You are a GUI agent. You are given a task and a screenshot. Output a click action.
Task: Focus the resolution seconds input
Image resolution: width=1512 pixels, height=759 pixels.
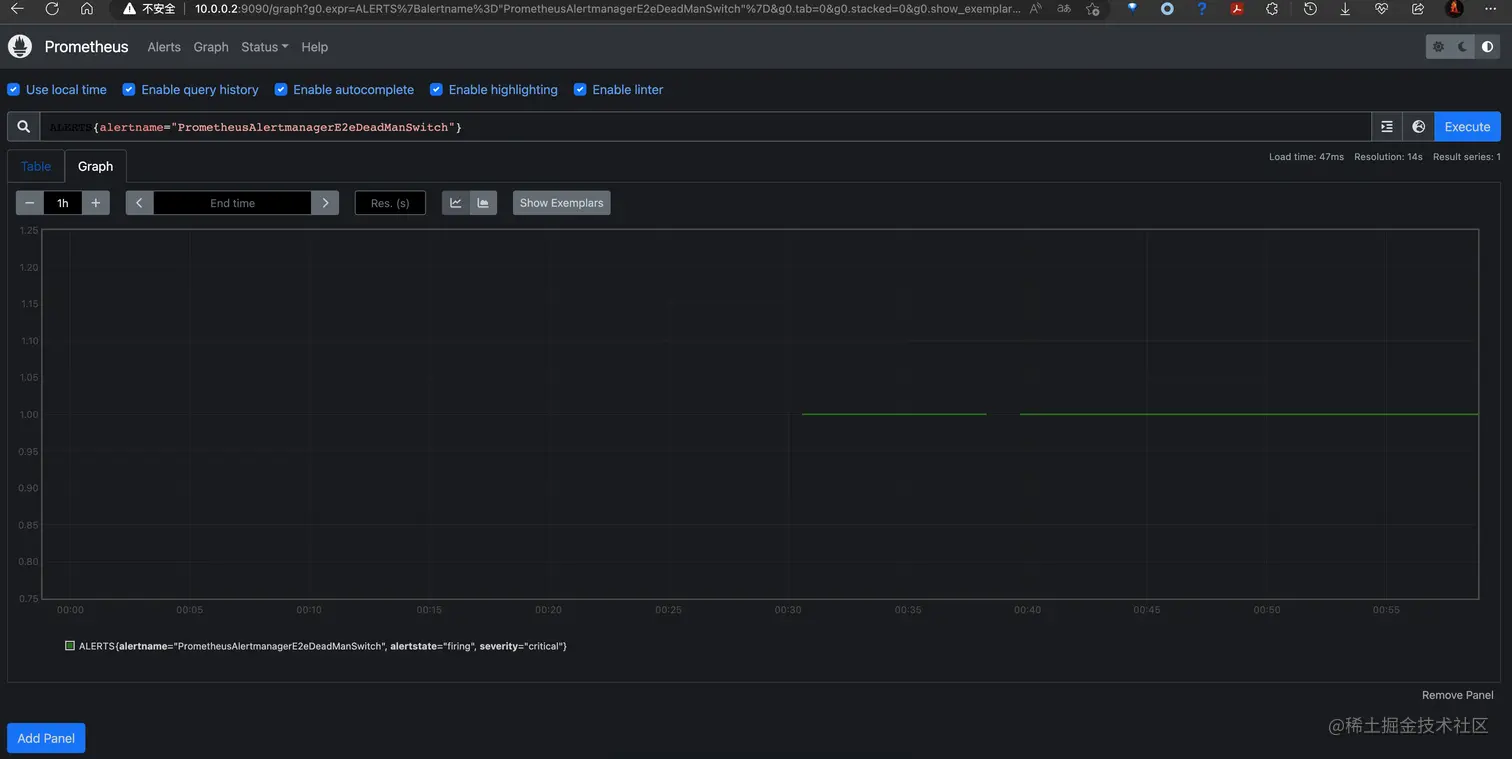coord(390,203)
